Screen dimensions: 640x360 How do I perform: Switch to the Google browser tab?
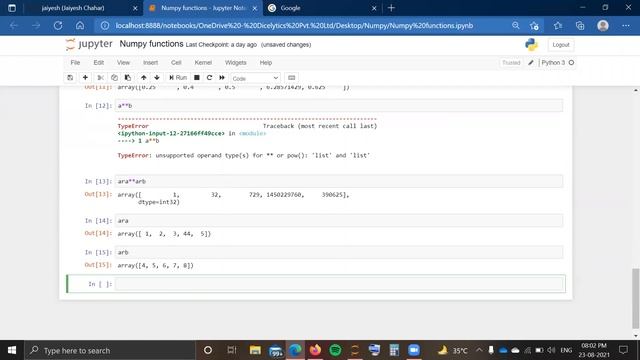point(290,8)
